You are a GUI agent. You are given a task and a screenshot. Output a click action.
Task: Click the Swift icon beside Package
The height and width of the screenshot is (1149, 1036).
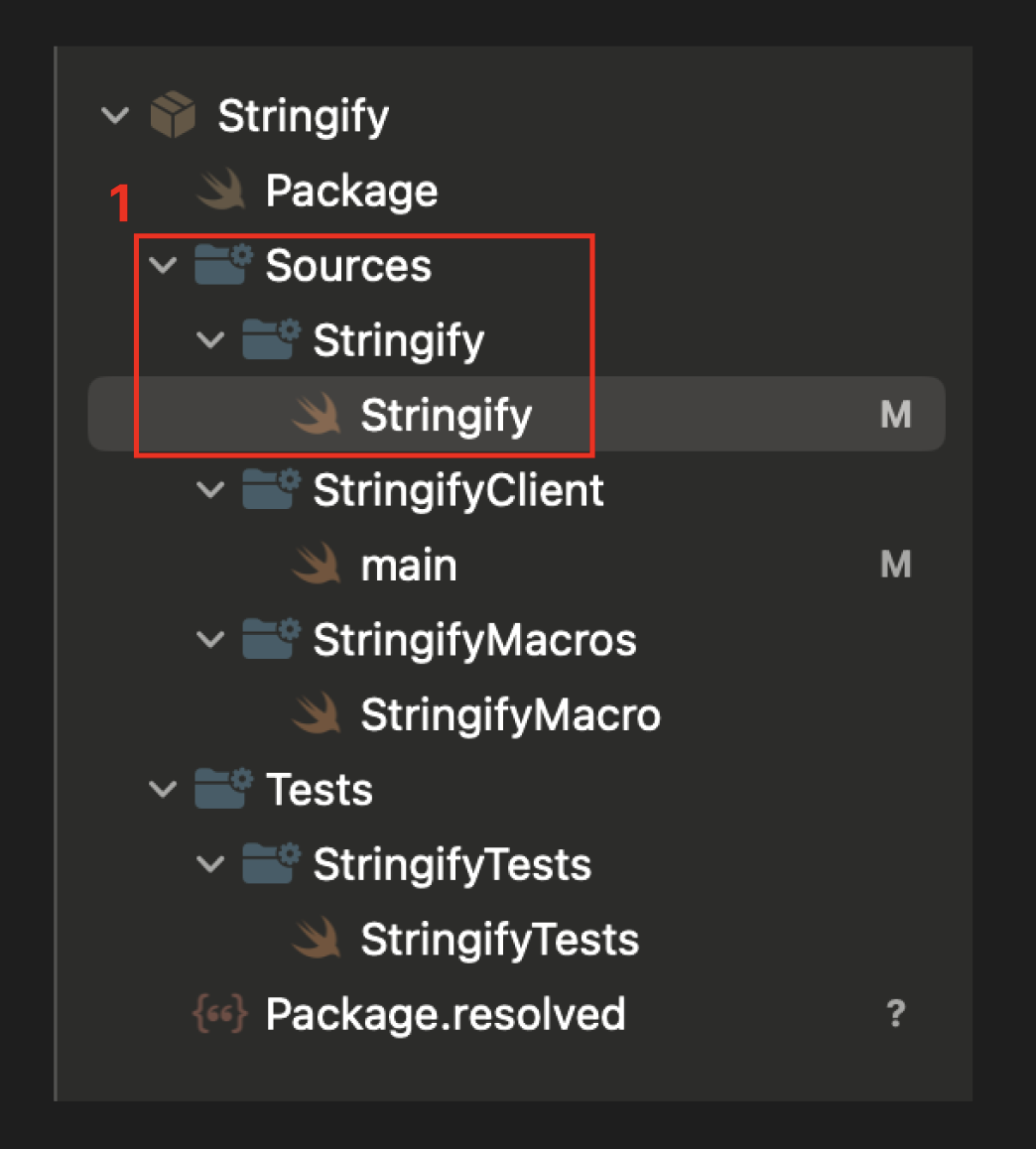220,191
